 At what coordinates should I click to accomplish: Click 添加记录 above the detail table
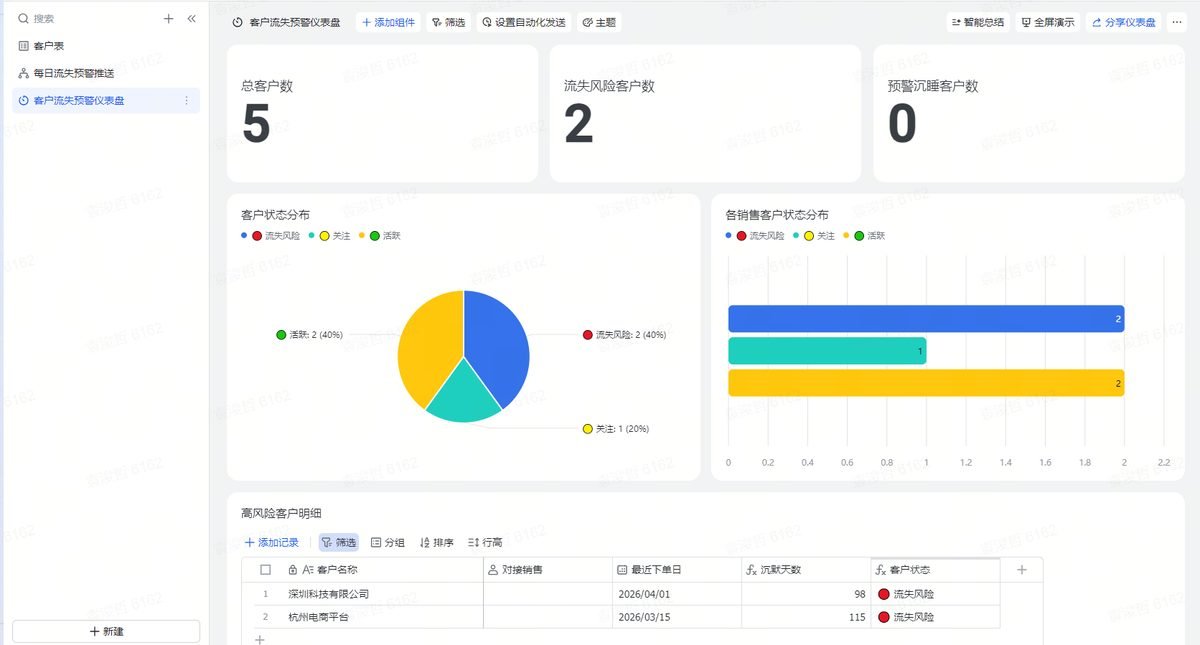(272, 542)
